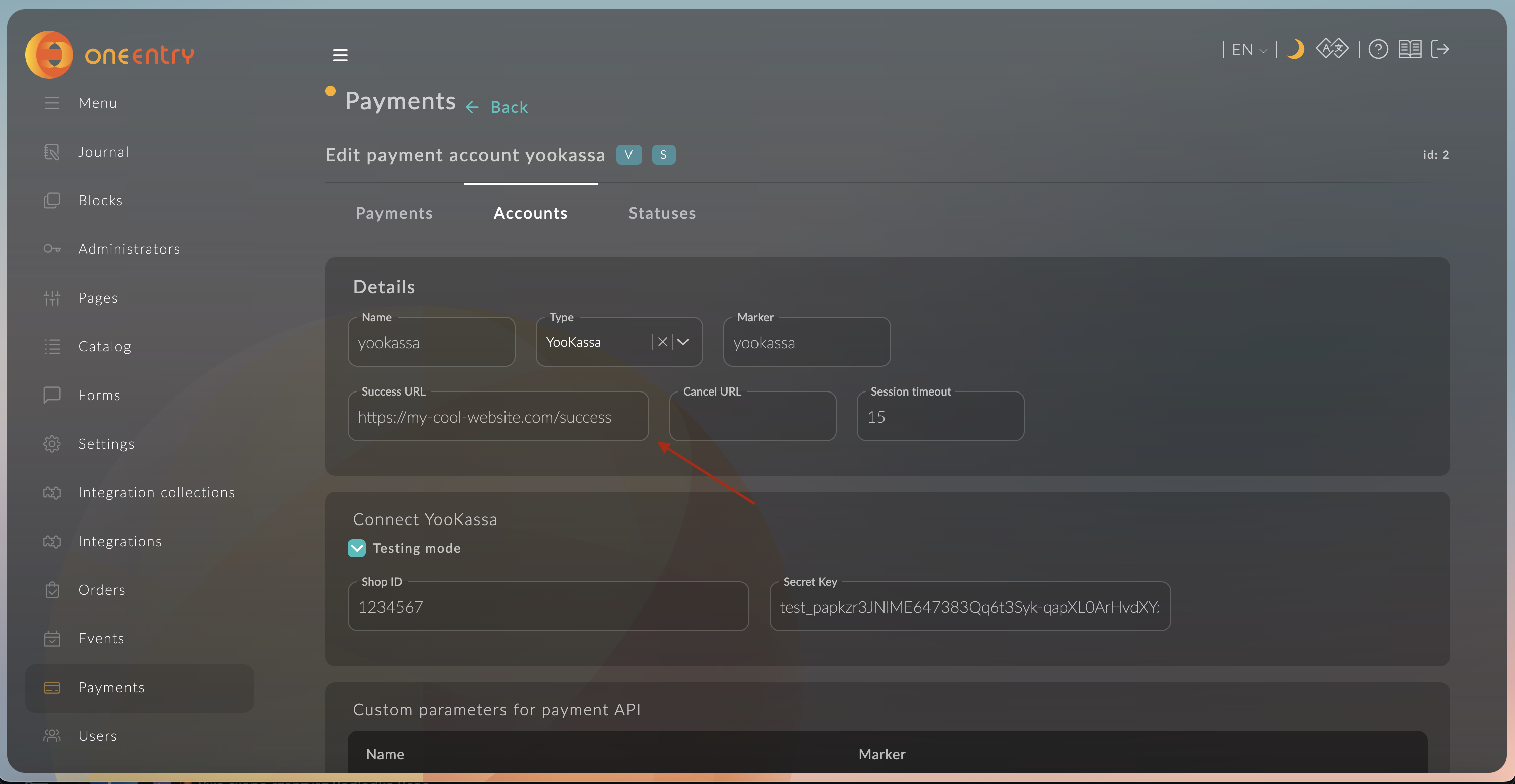The image size is (1515, 784).
Task: Click the Events calendar icon
Action: [52, 638]
